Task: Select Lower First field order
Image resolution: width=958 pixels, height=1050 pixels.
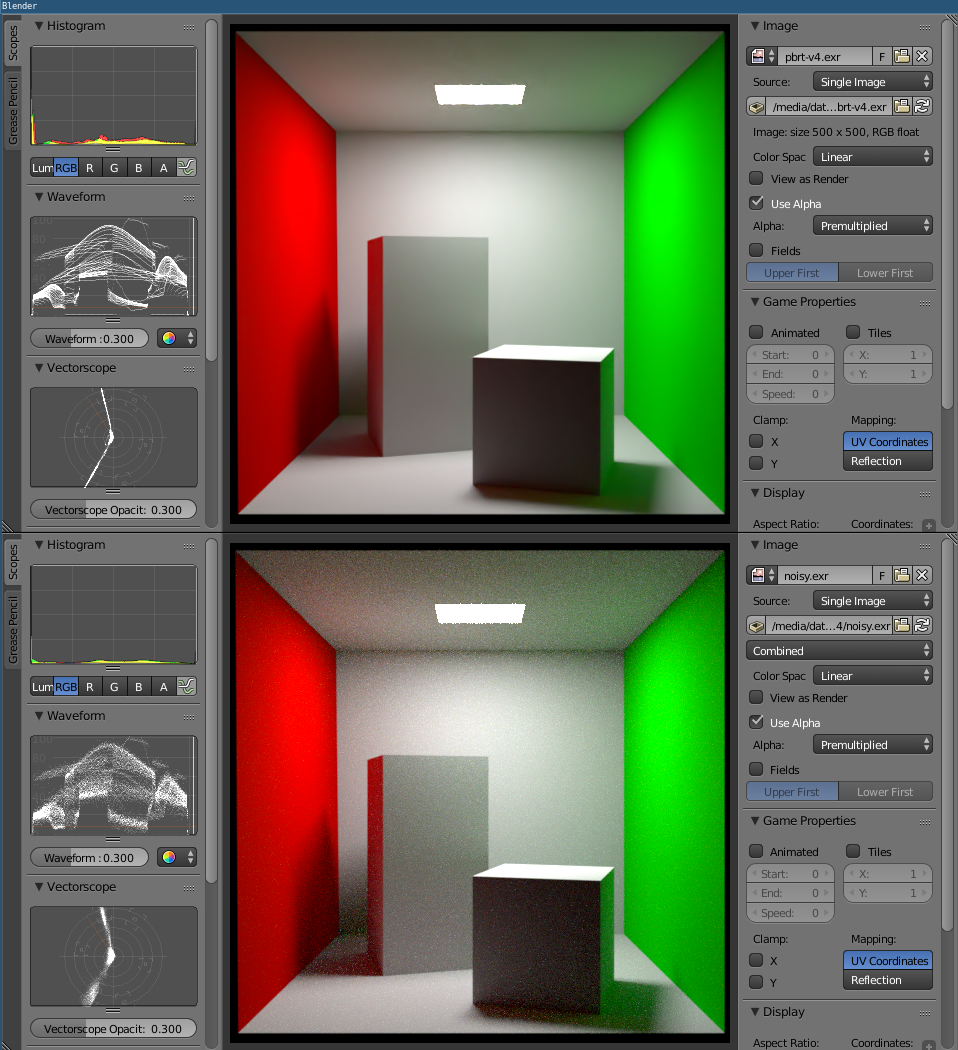Action: 885,272
